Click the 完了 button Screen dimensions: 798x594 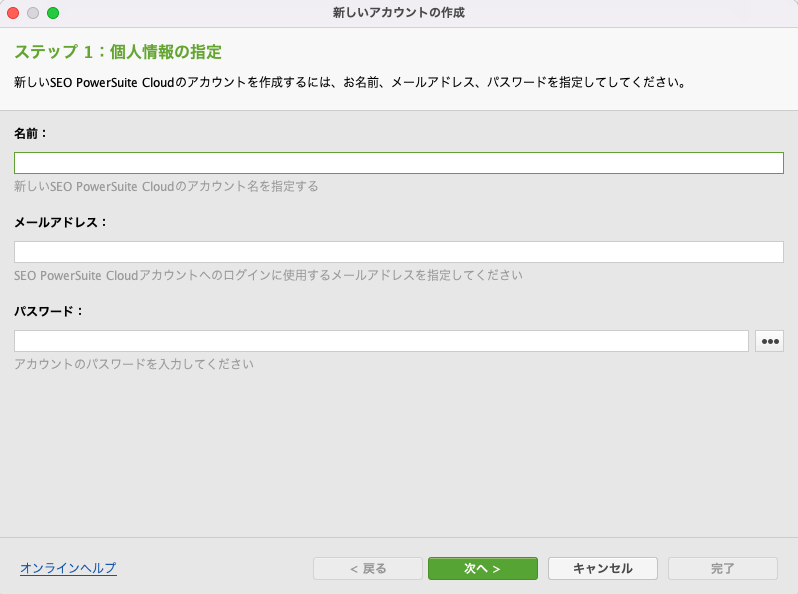[723, 568]
